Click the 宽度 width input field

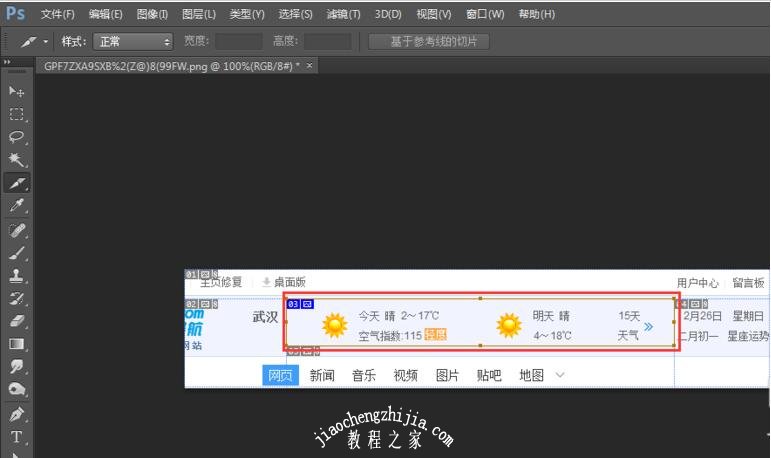(x=238, y=41)
